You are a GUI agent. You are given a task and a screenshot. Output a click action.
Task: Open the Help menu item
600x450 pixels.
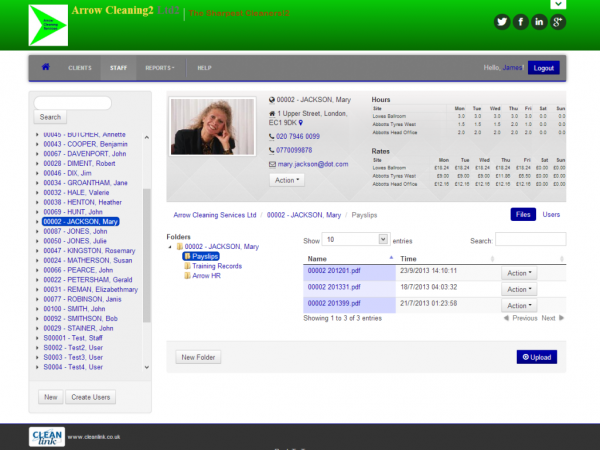(x=204, y=68)
